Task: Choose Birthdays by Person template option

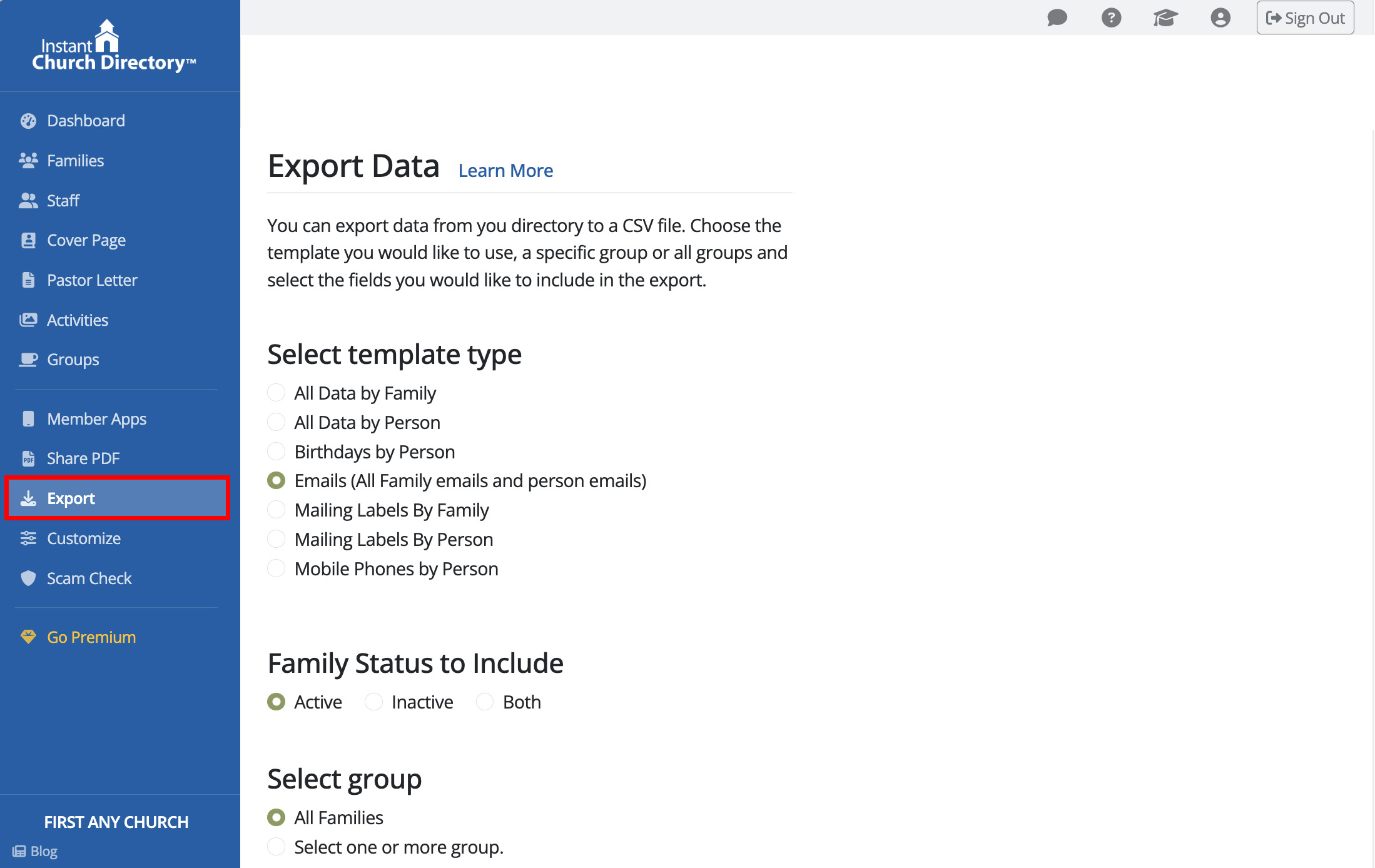Action: coord(276,452)
